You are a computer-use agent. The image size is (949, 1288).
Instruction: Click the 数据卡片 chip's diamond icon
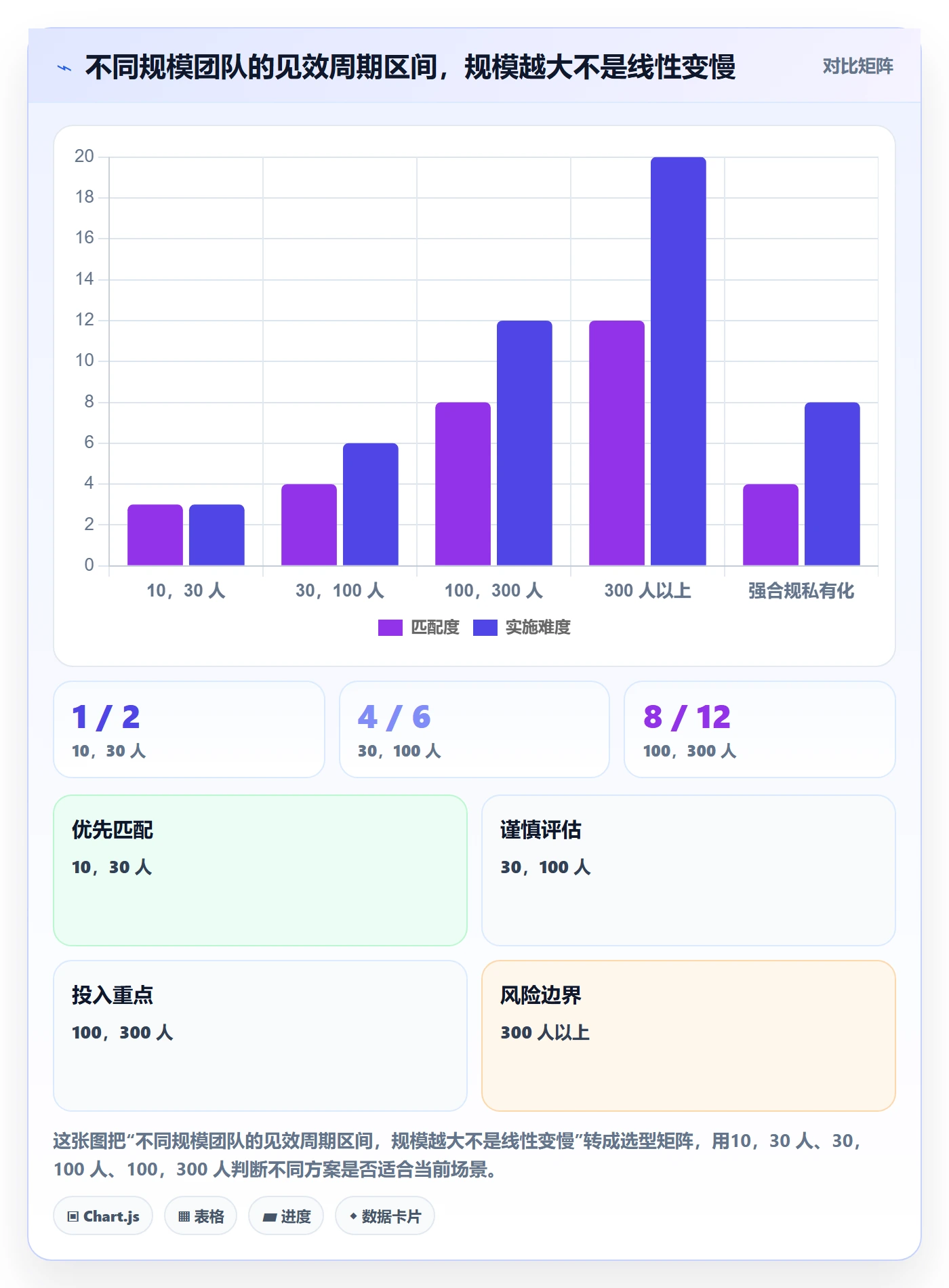click(x=353, y=1216)
